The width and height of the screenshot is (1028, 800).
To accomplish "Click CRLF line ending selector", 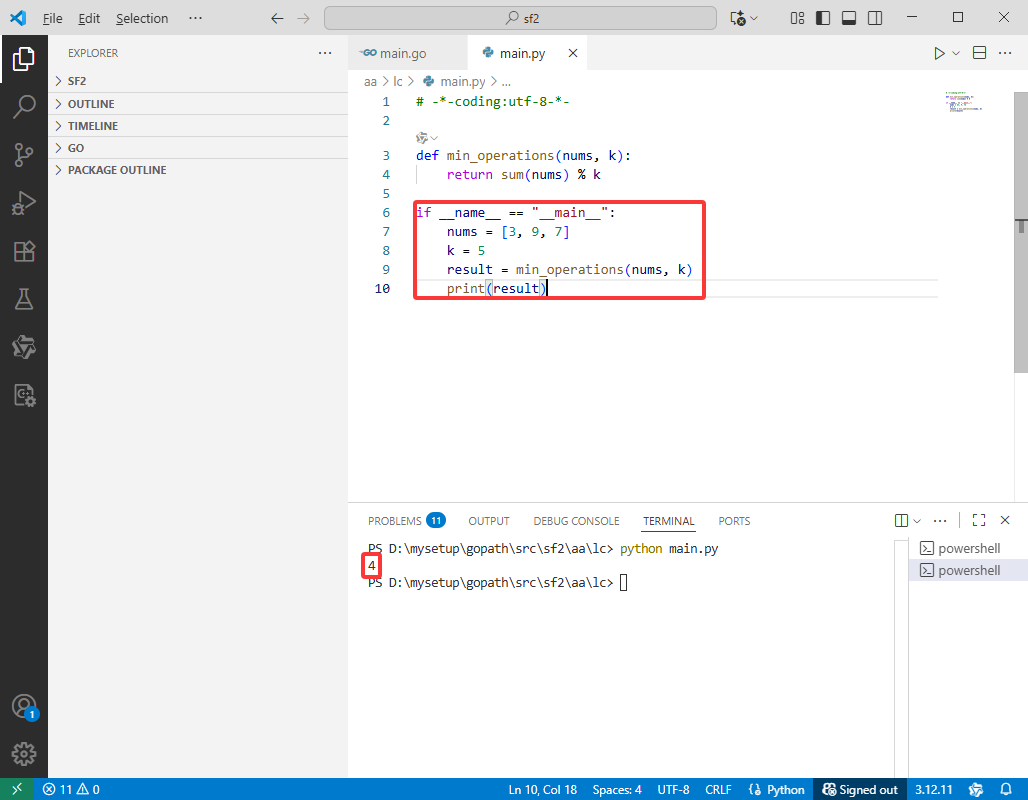I will pos(718,790).
